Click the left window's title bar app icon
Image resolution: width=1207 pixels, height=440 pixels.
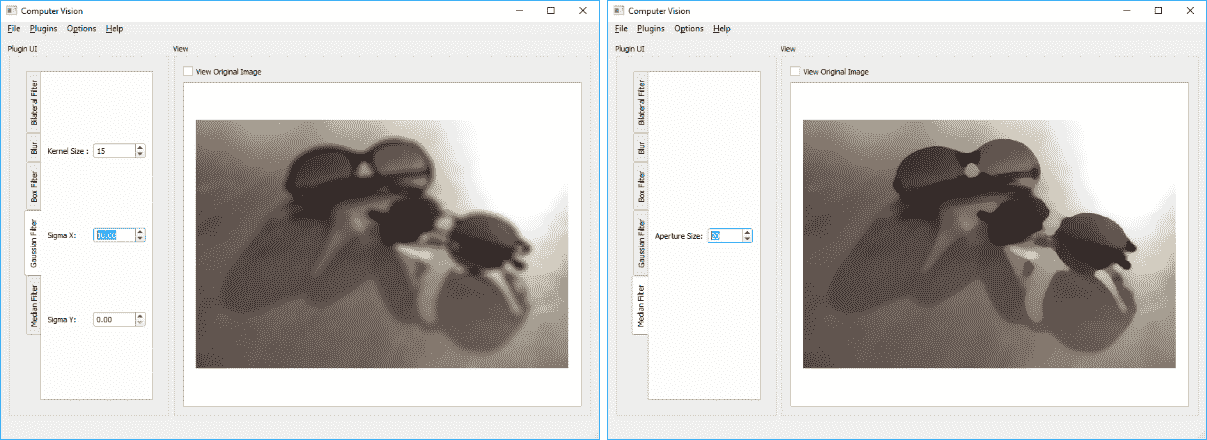tap(12, 10)
